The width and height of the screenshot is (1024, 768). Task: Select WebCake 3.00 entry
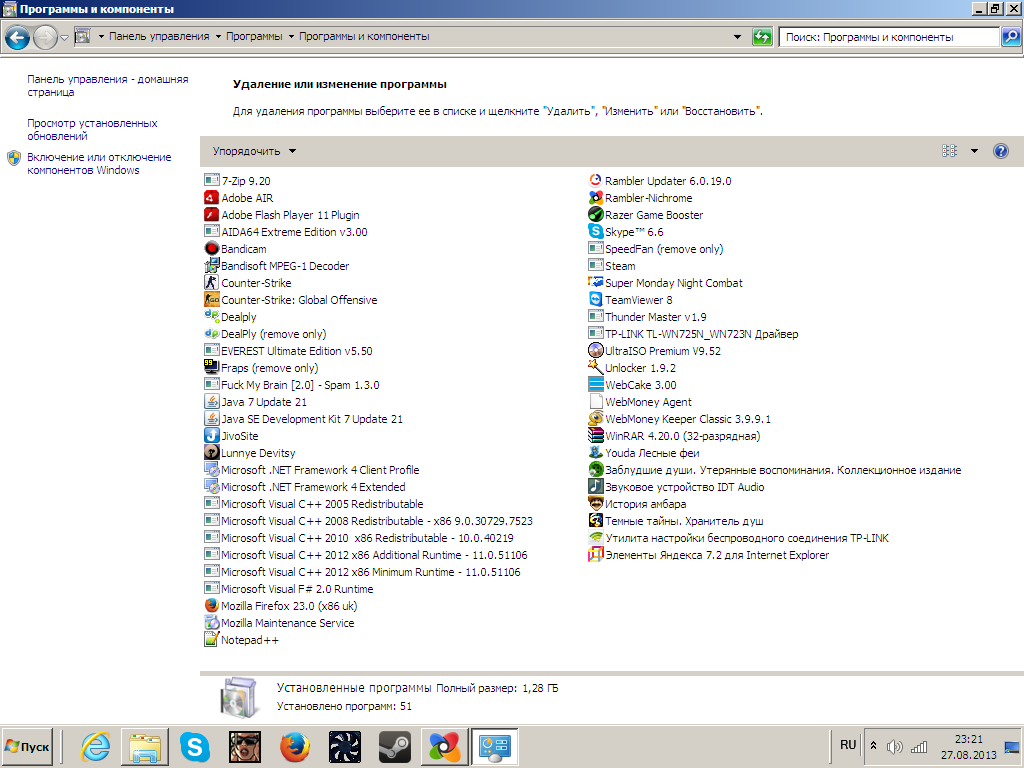633,385
